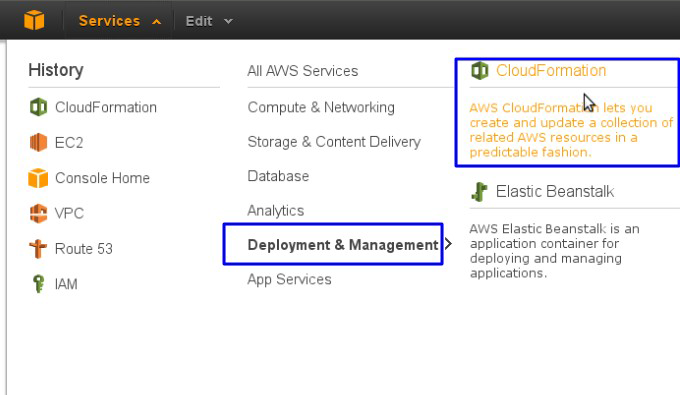Choose the Route 53 icon
The height and width of the screenshot is (395, 680).
(38, 248)
